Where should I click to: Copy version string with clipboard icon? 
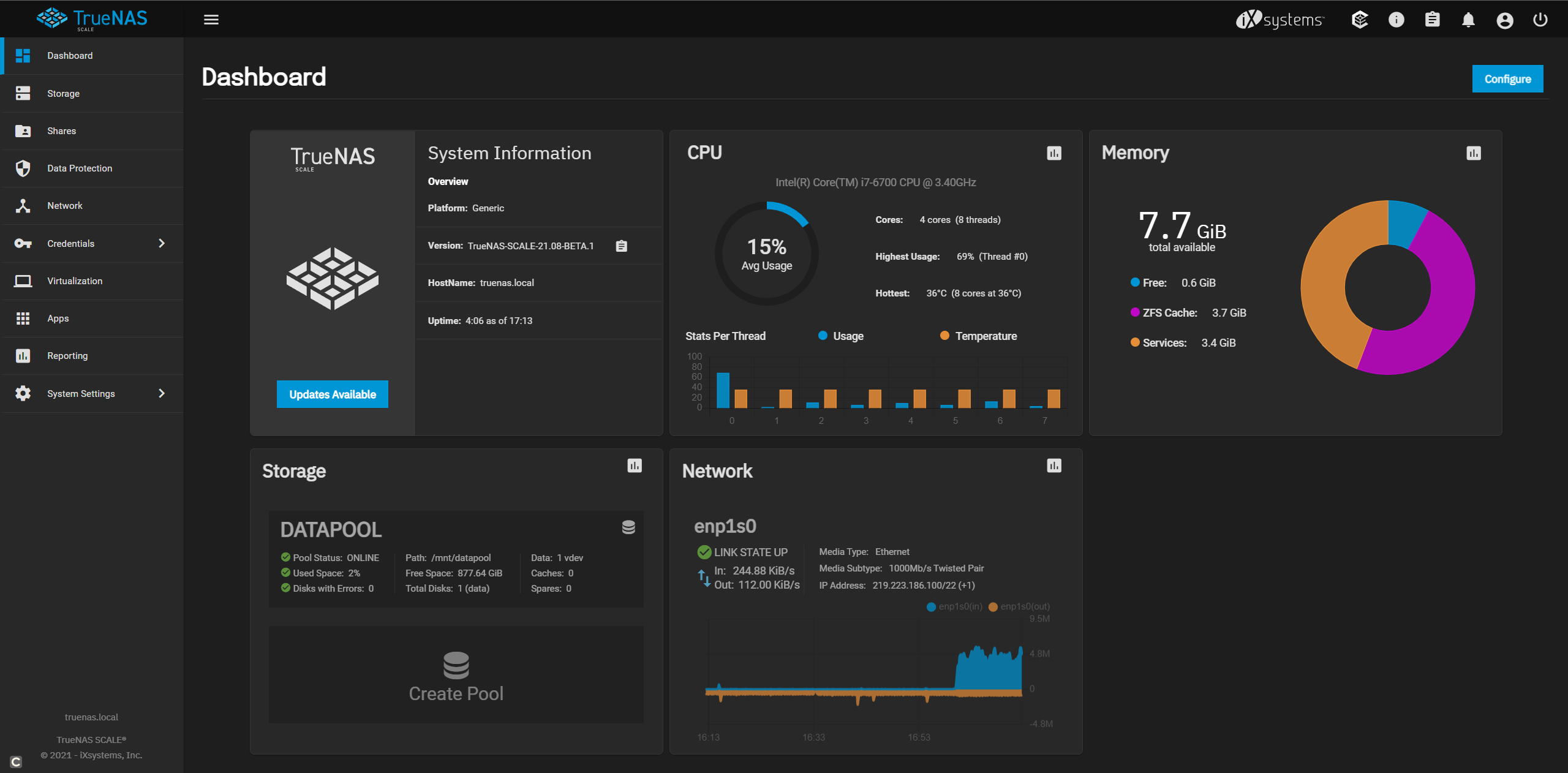point(621,246)
